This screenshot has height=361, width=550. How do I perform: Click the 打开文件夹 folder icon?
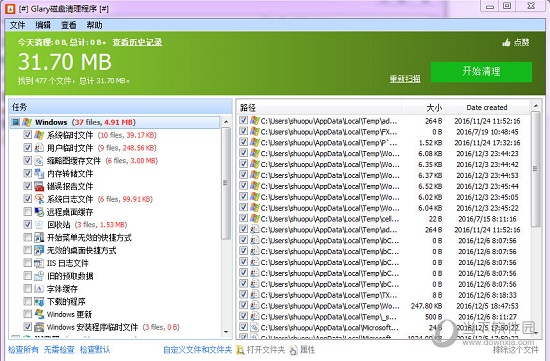click(x=240, y=350)
